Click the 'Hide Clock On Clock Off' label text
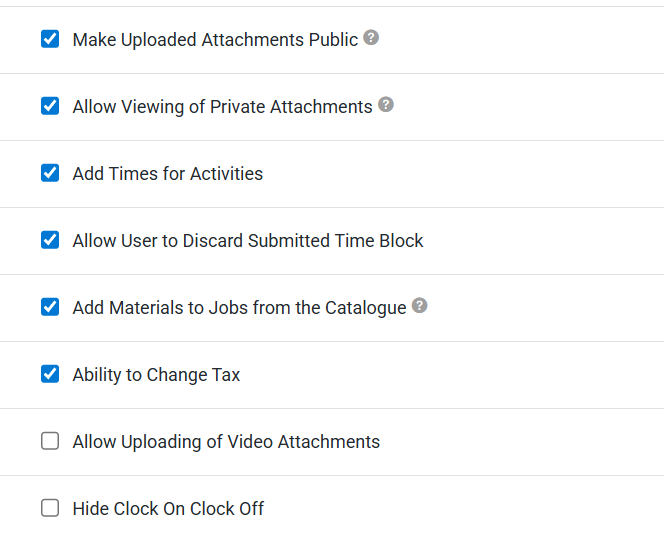Screen dimensions: 664x541 [168, 509]
